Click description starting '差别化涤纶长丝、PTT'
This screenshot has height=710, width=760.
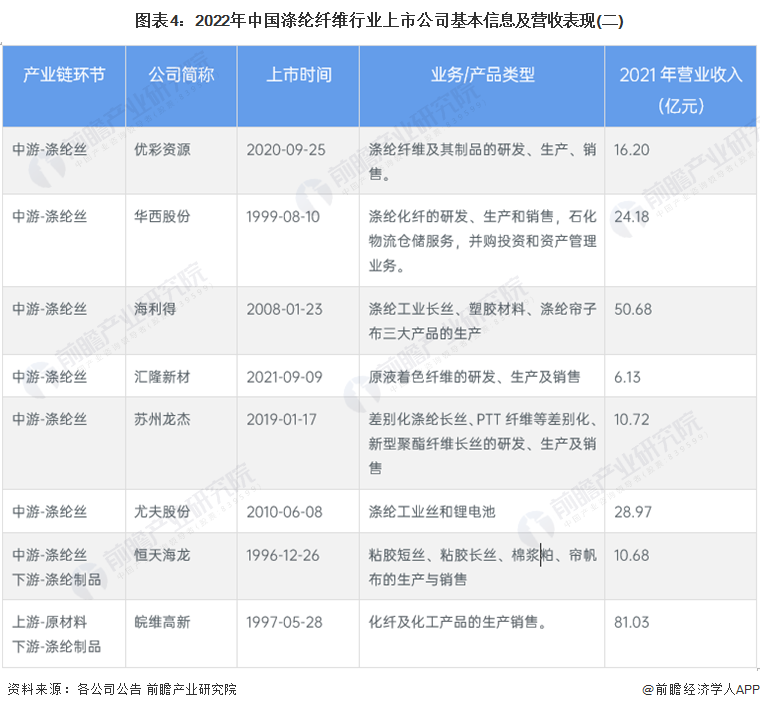[x=482, y=443]
